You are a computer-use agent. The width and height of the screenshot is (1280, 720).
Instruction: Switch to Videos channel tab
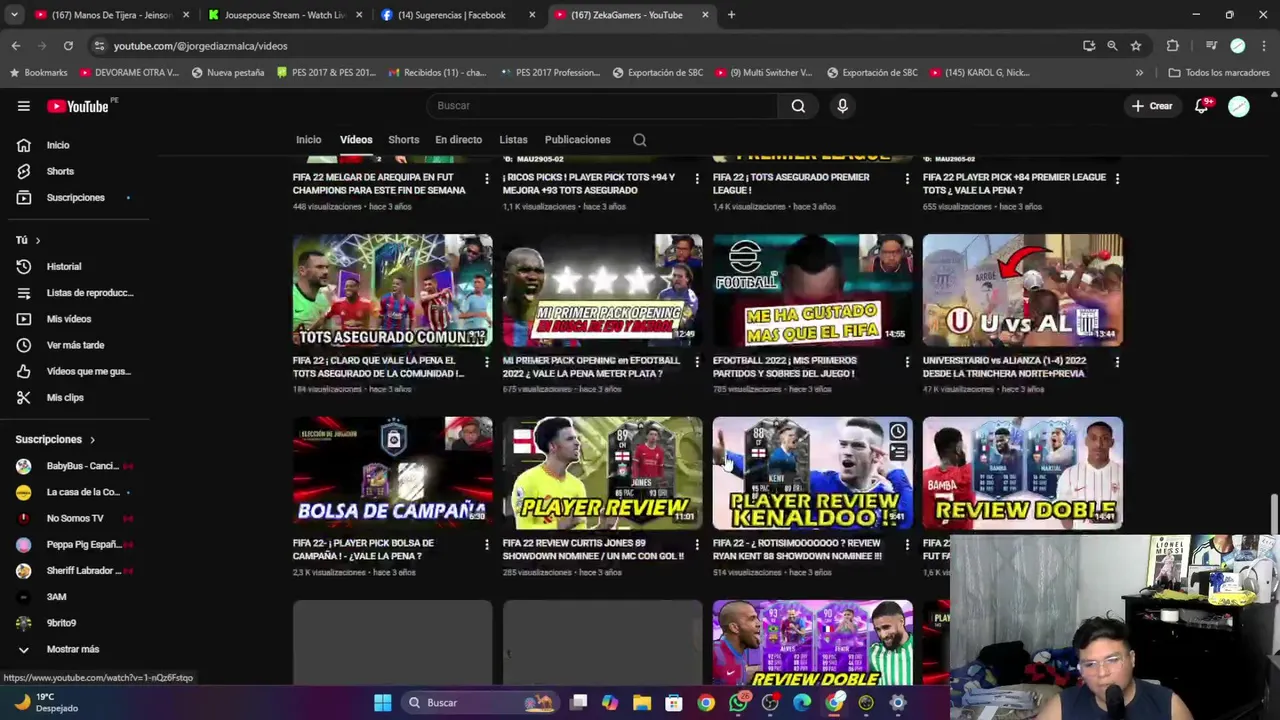(x=356, y=140)
